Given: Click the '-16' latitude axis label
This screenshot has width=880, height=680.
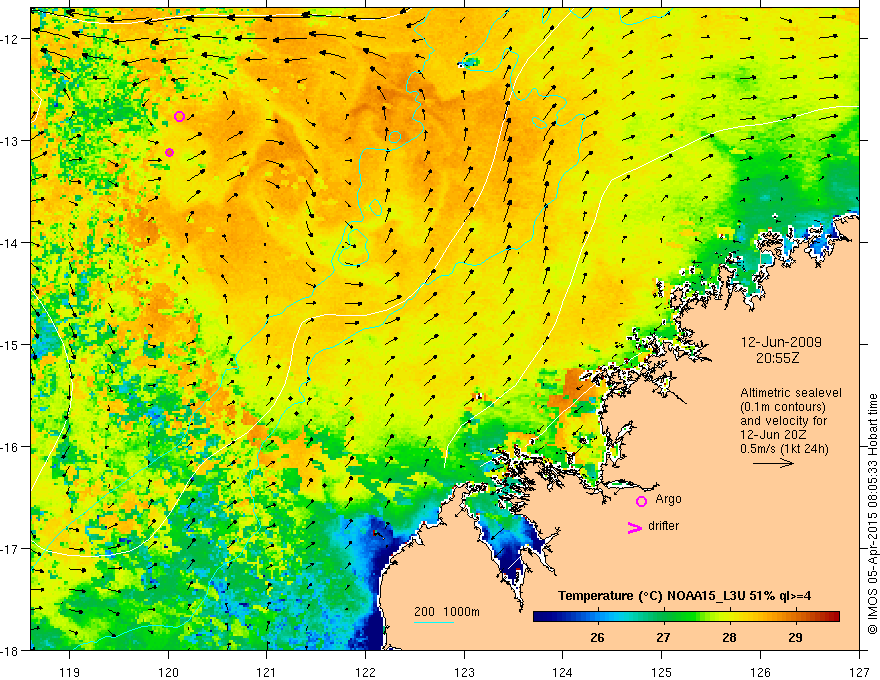Looking at the screenshot, I should (x=12, y=447).
